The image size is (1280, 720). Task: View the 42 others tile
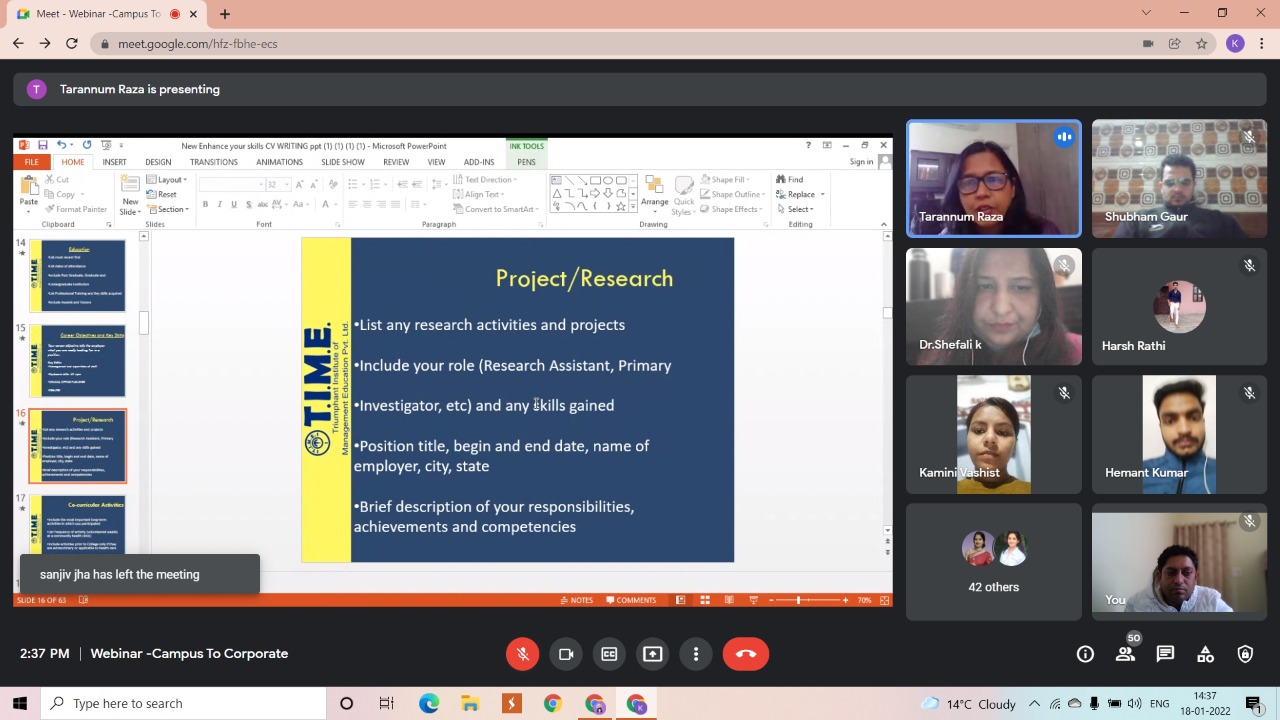click(993, 561)
